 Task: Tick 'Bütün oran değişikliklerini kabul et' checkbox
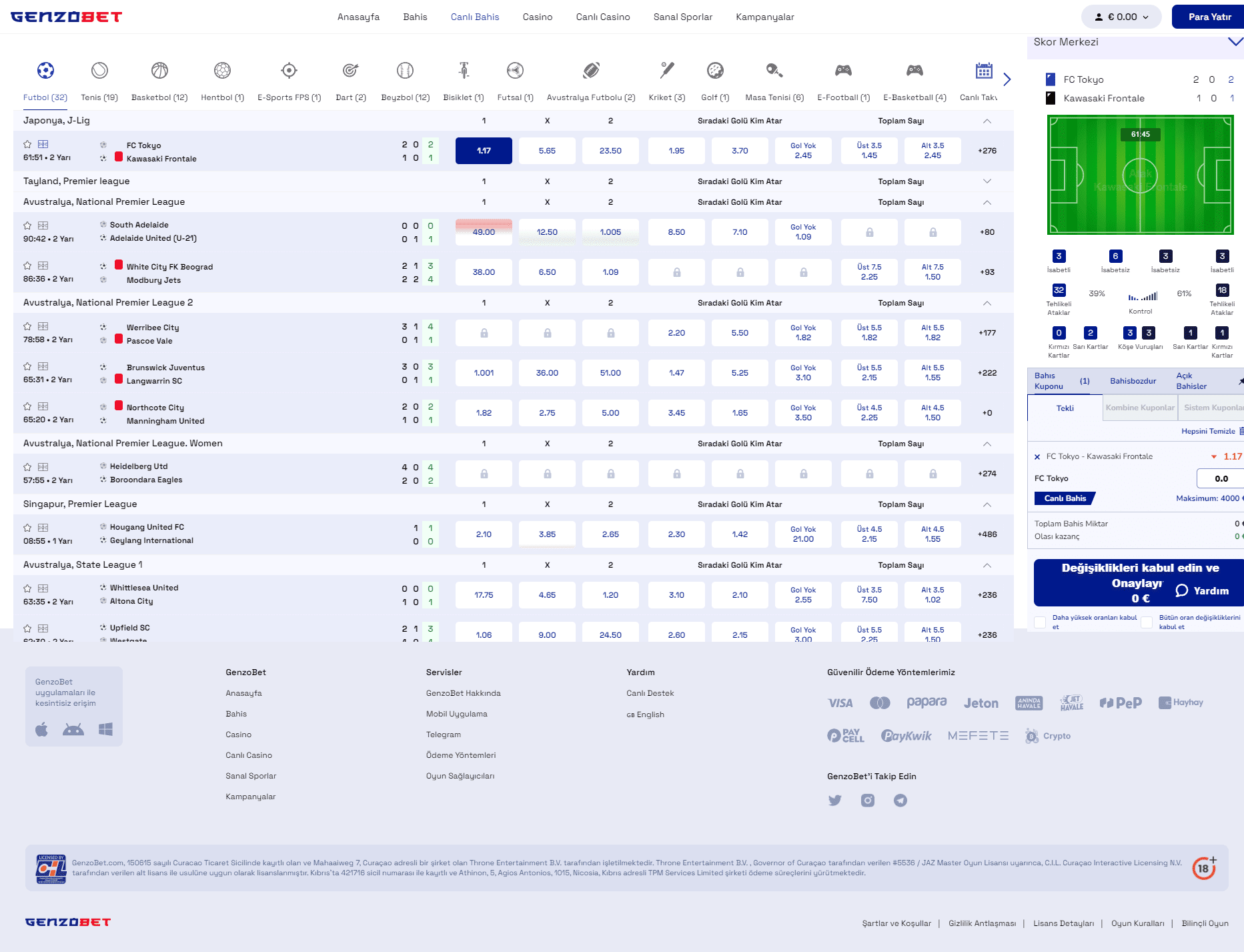(x=1147, y=622)
